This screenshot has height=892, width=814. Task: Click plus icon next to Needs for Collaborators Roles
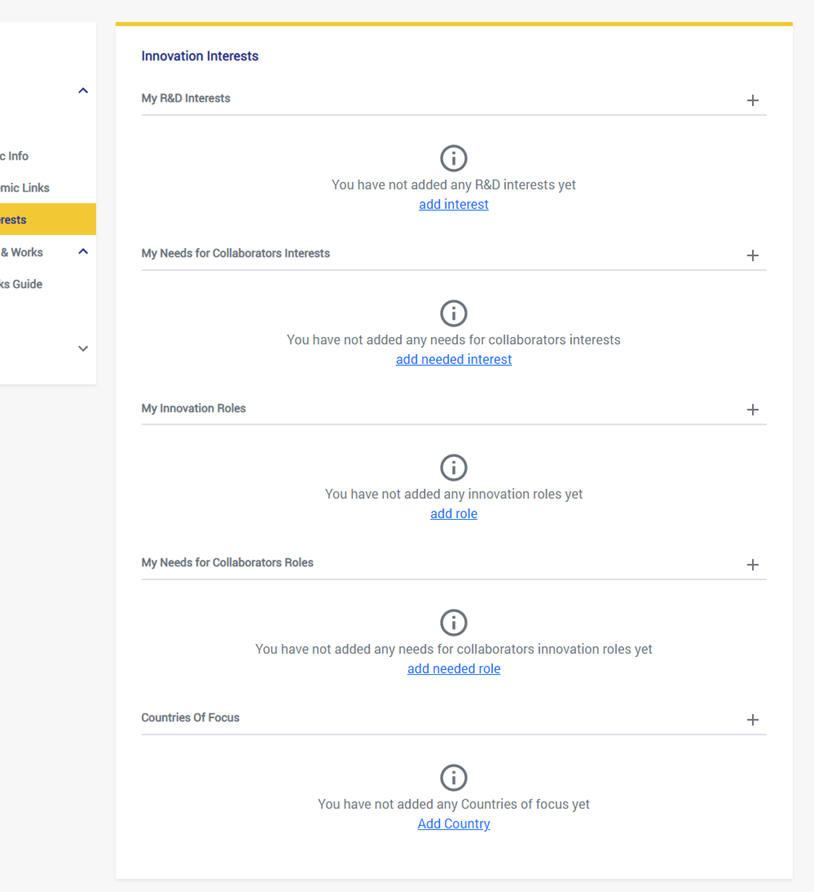tap(752, 565)
